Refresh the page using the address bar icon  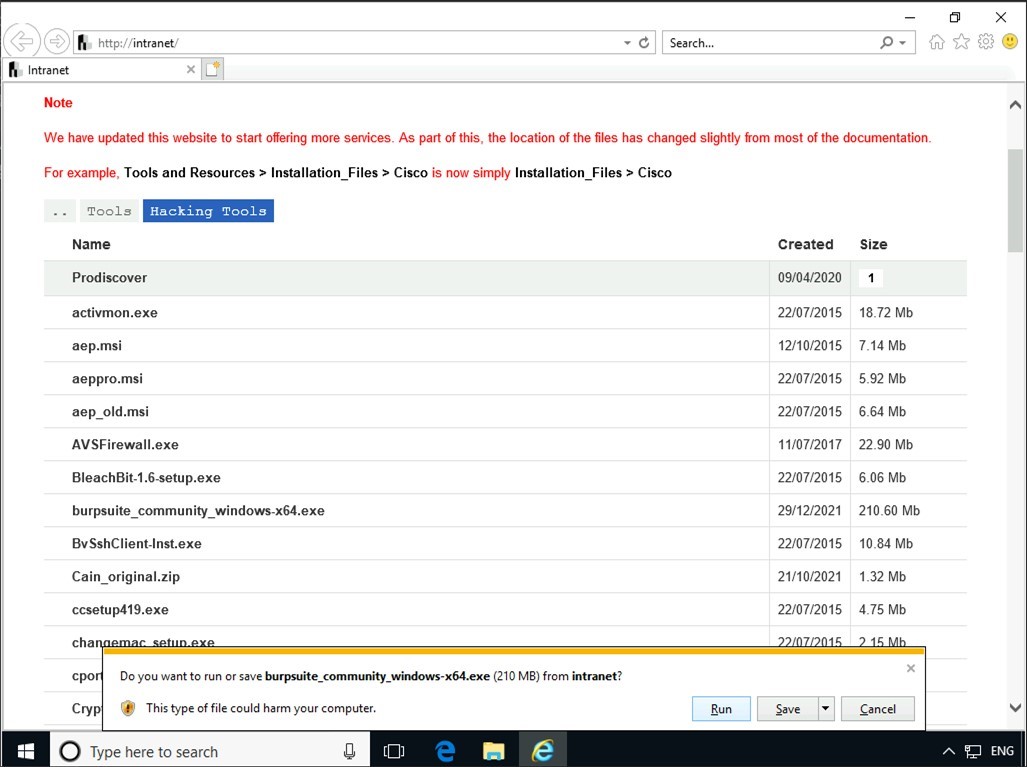tap(642, 42)
